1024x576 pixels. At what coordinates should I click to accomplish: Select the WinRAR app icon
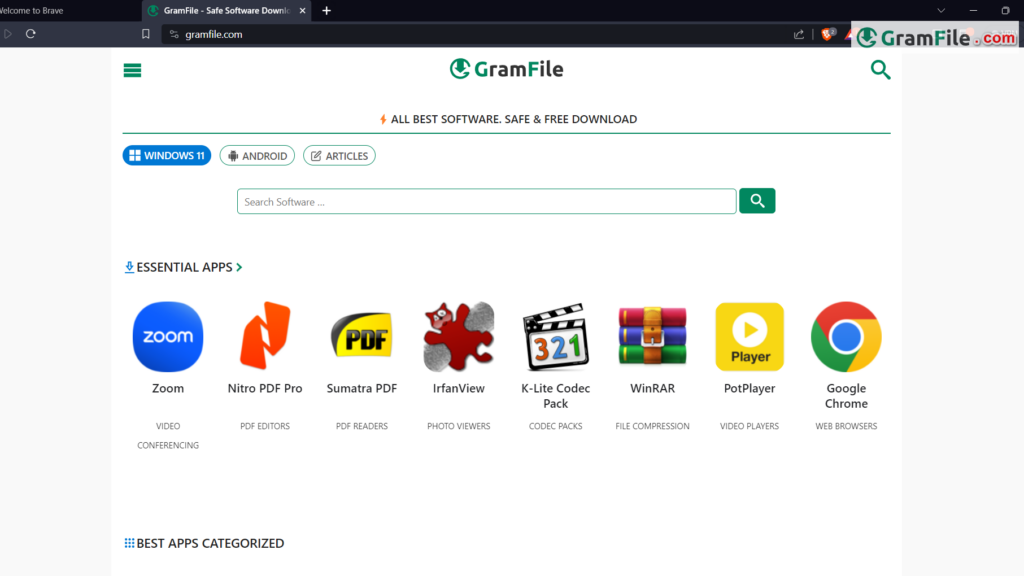(652, 337)
